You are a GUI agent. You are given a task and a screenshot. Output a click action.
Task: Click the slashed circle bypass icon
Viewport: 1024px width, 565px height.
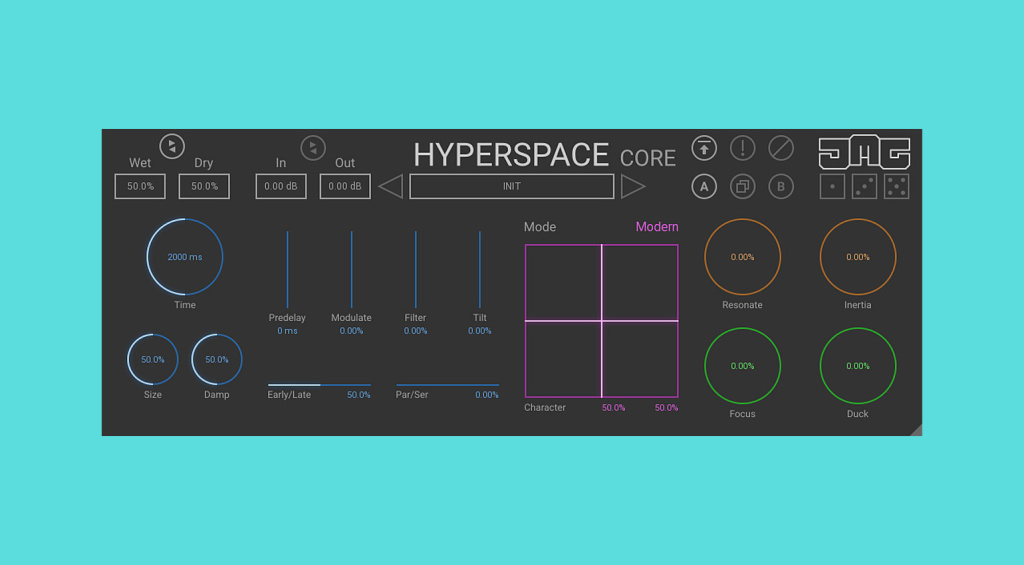(x=781, y=149)
